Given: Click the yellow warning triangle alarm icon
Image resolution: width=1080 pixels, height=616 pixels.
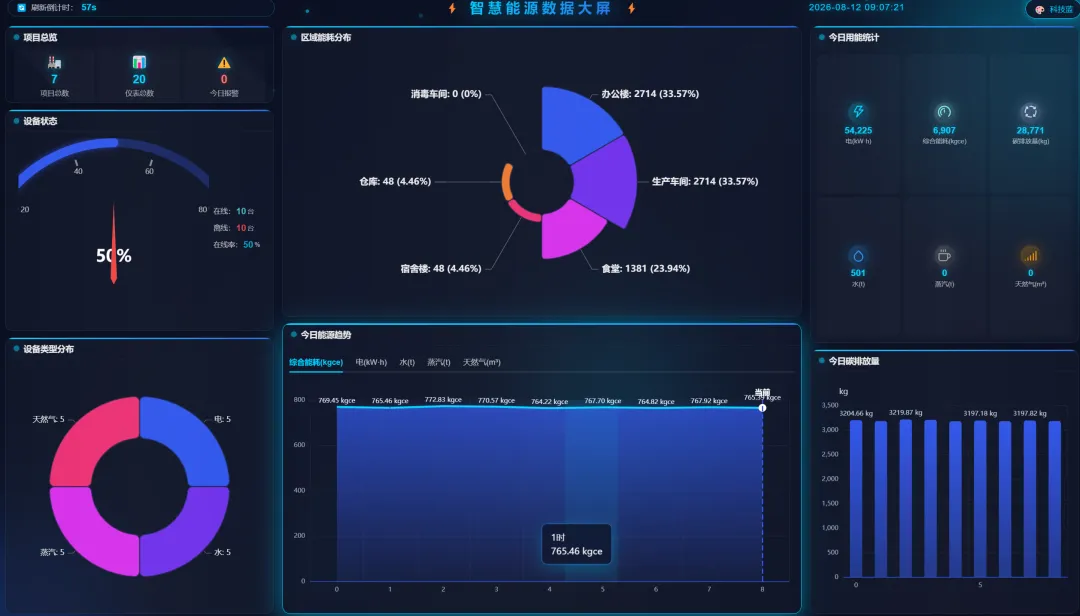Looking at the screenshot, I should coord(224,63).
